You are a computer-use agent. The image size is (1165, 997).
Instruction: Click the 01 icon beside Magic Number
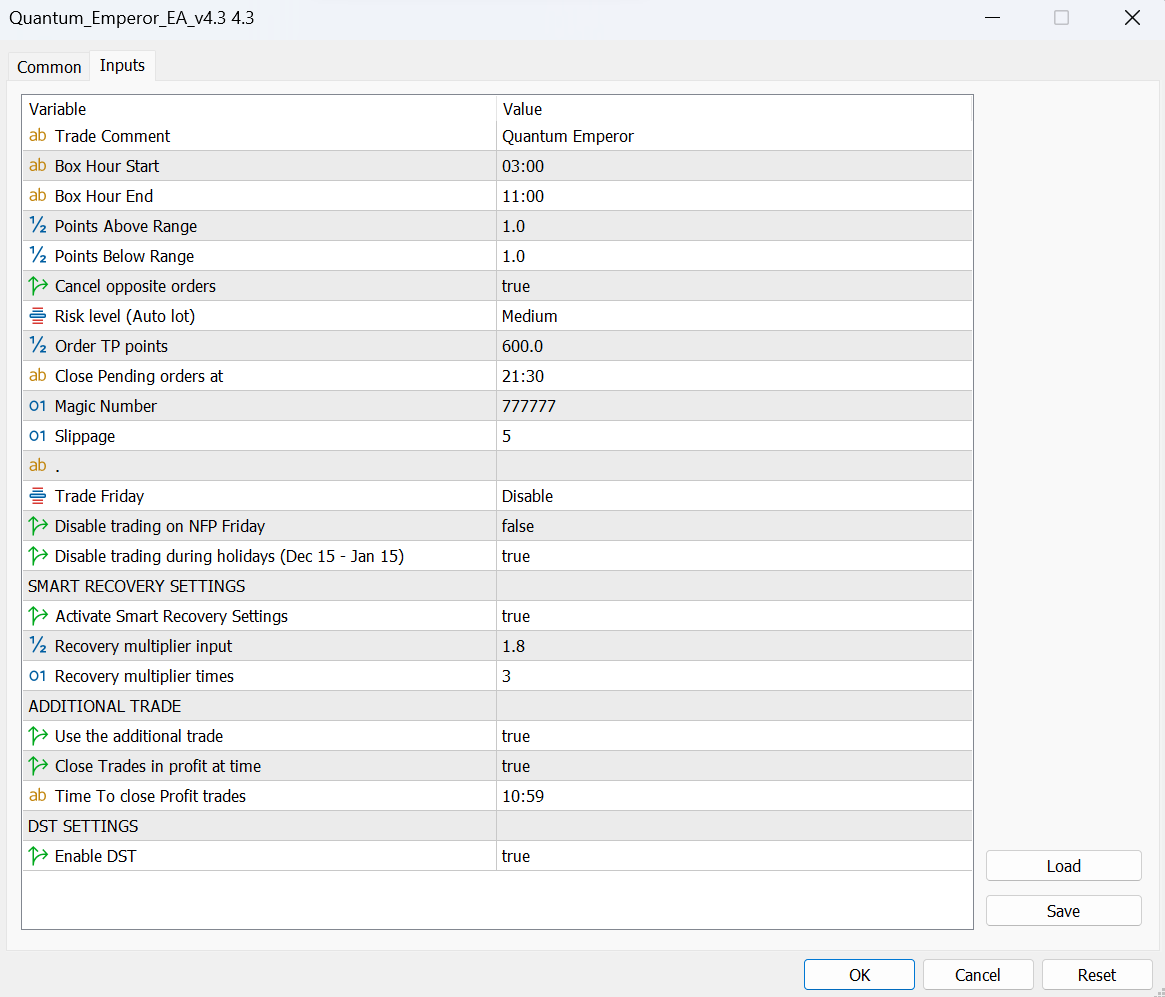pos(37,406)
